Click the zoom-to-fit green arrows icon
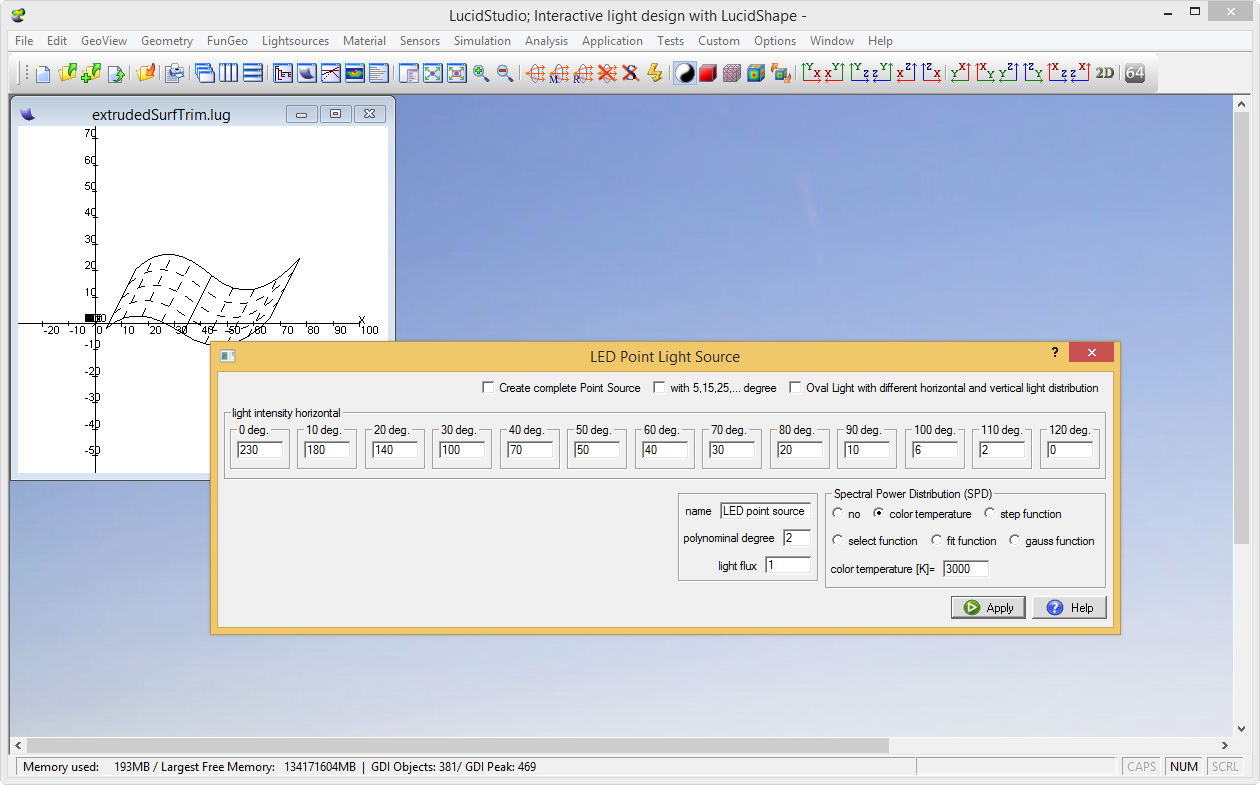This screenshot has width=1260, height=785. (432, 73)
